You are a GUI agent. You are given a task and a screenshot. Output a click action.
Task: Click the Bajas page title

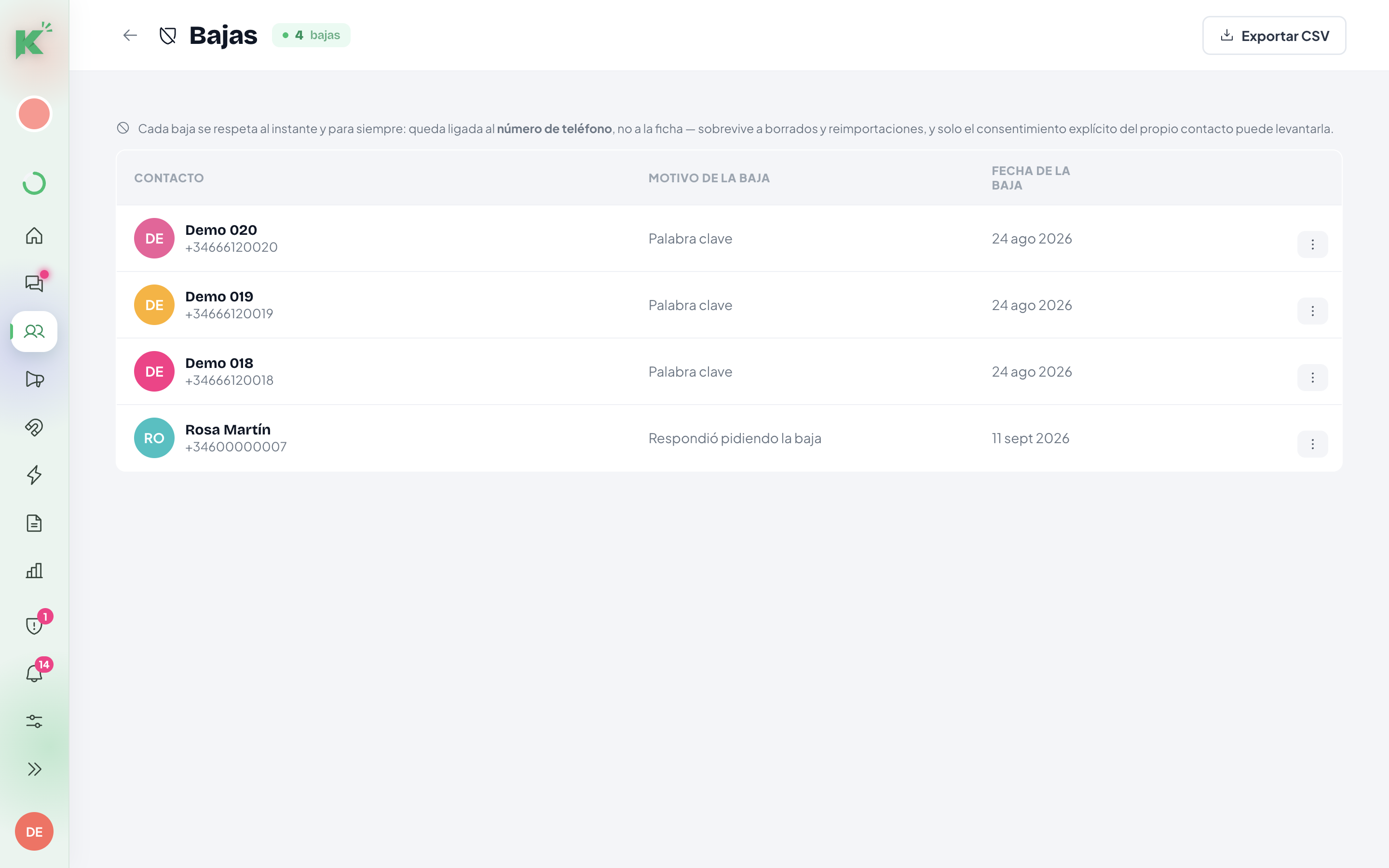(x=223, y=35)
